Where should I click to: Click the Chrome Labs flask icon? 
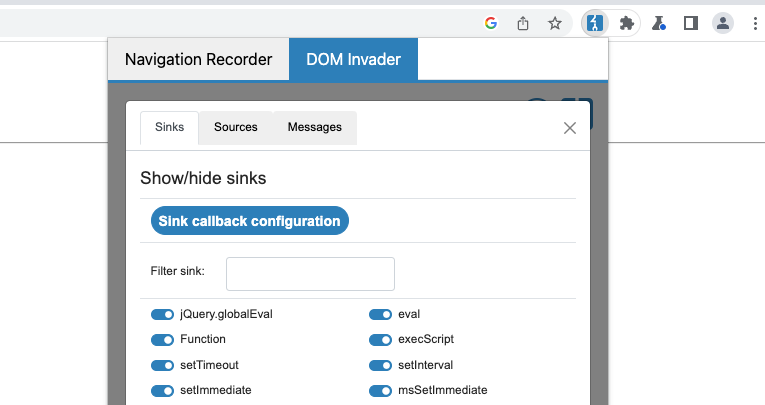pos(659,23)
